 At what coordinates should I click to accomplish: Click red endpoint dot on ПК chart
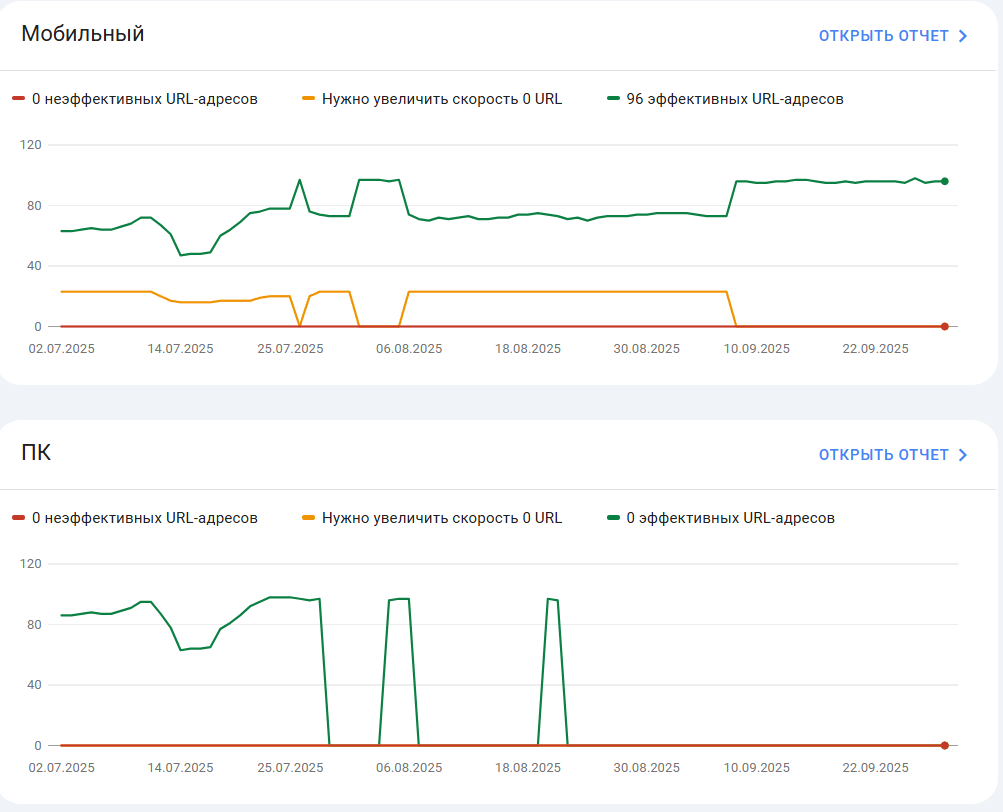pos(945,745)
